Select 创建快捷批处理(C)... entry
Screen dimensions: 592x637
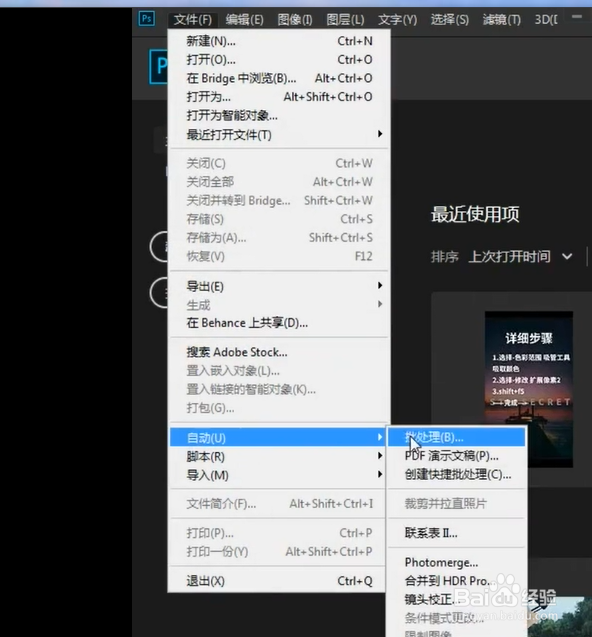(x=457, y=474)
